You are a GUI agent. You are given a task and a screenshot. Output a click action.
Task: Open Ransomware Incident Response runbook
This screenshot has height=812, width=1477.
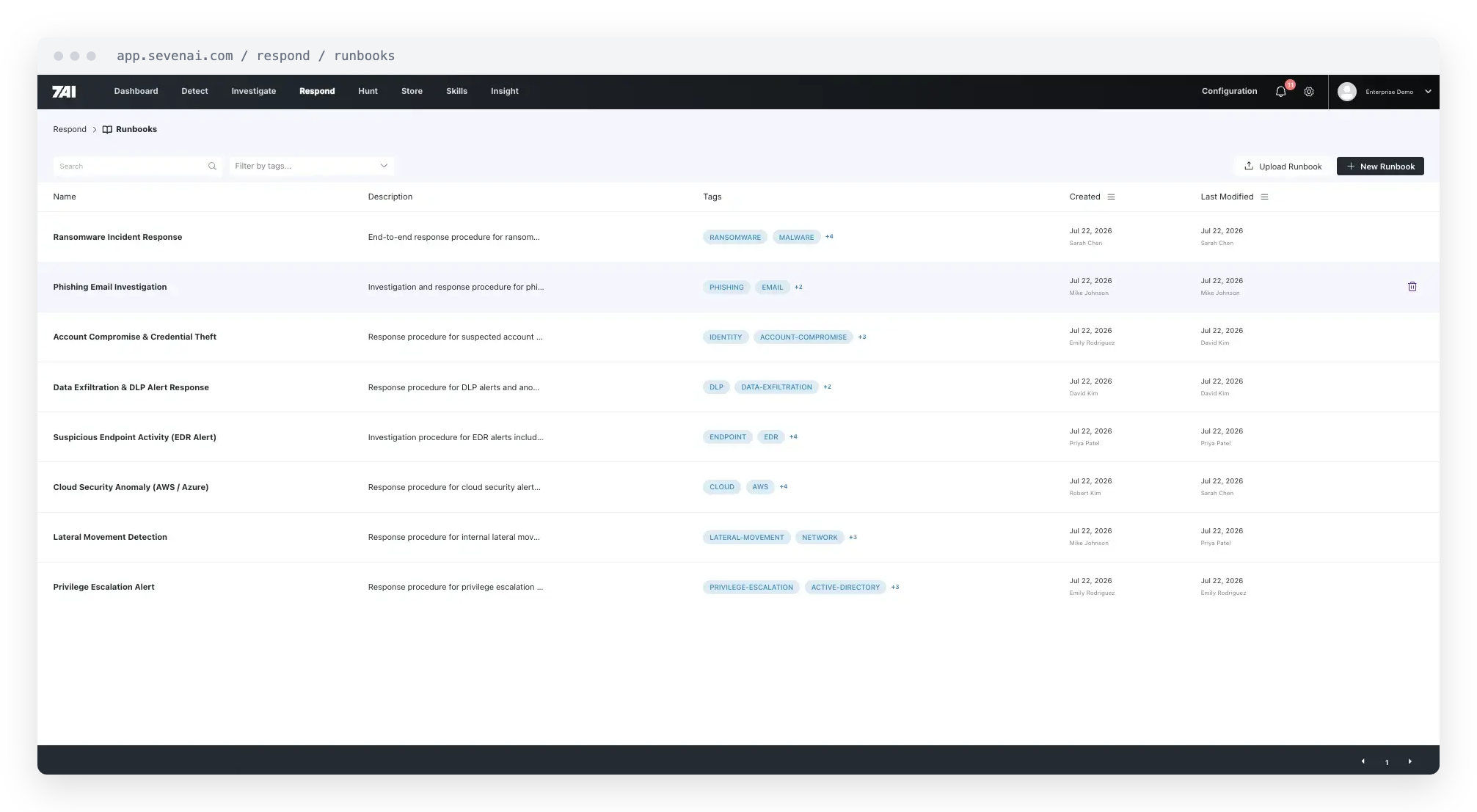tap(117, 238)
